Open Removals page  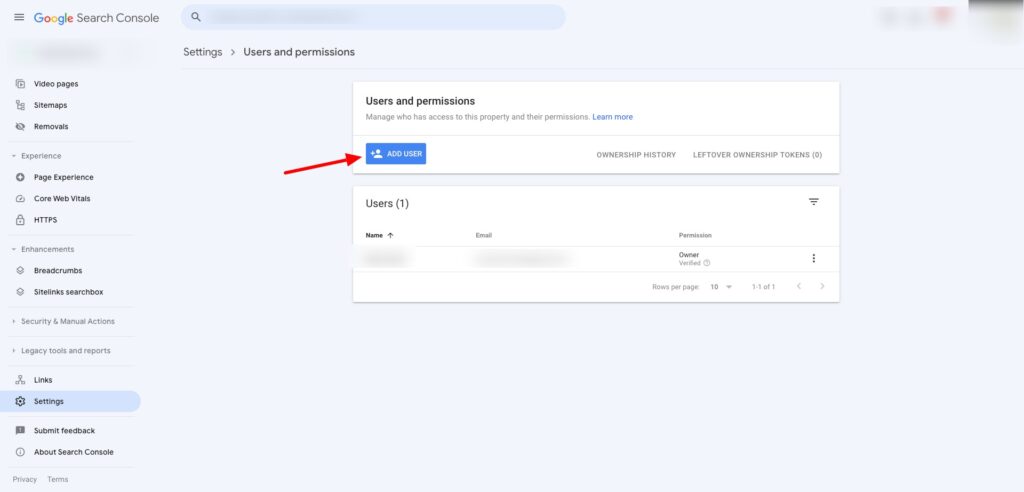click(x=51, y=127)
